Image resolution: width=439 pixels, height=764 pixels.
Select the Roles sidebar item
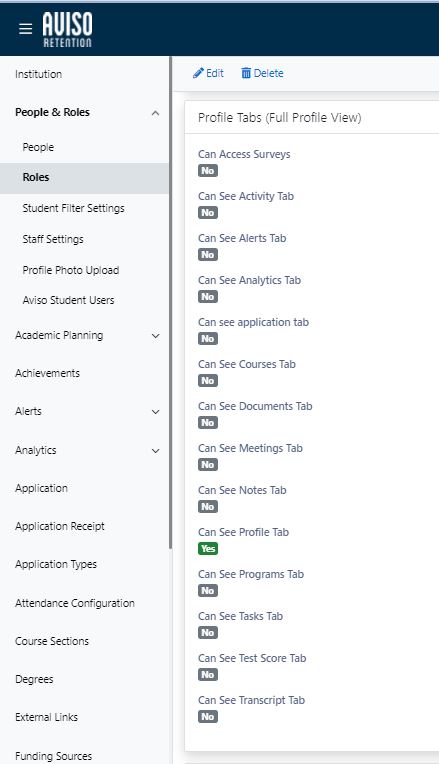84,177
